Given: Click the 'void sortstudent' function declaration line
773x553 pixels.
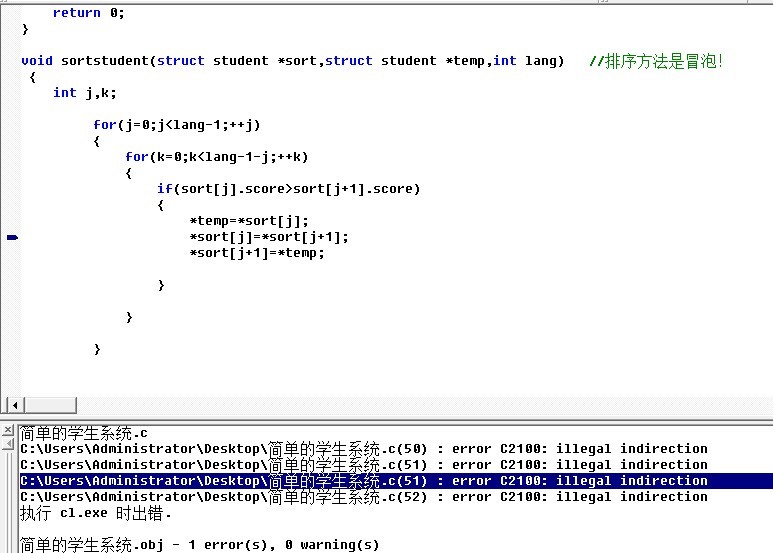Looking at the screenshot, I should coord(292,61).
